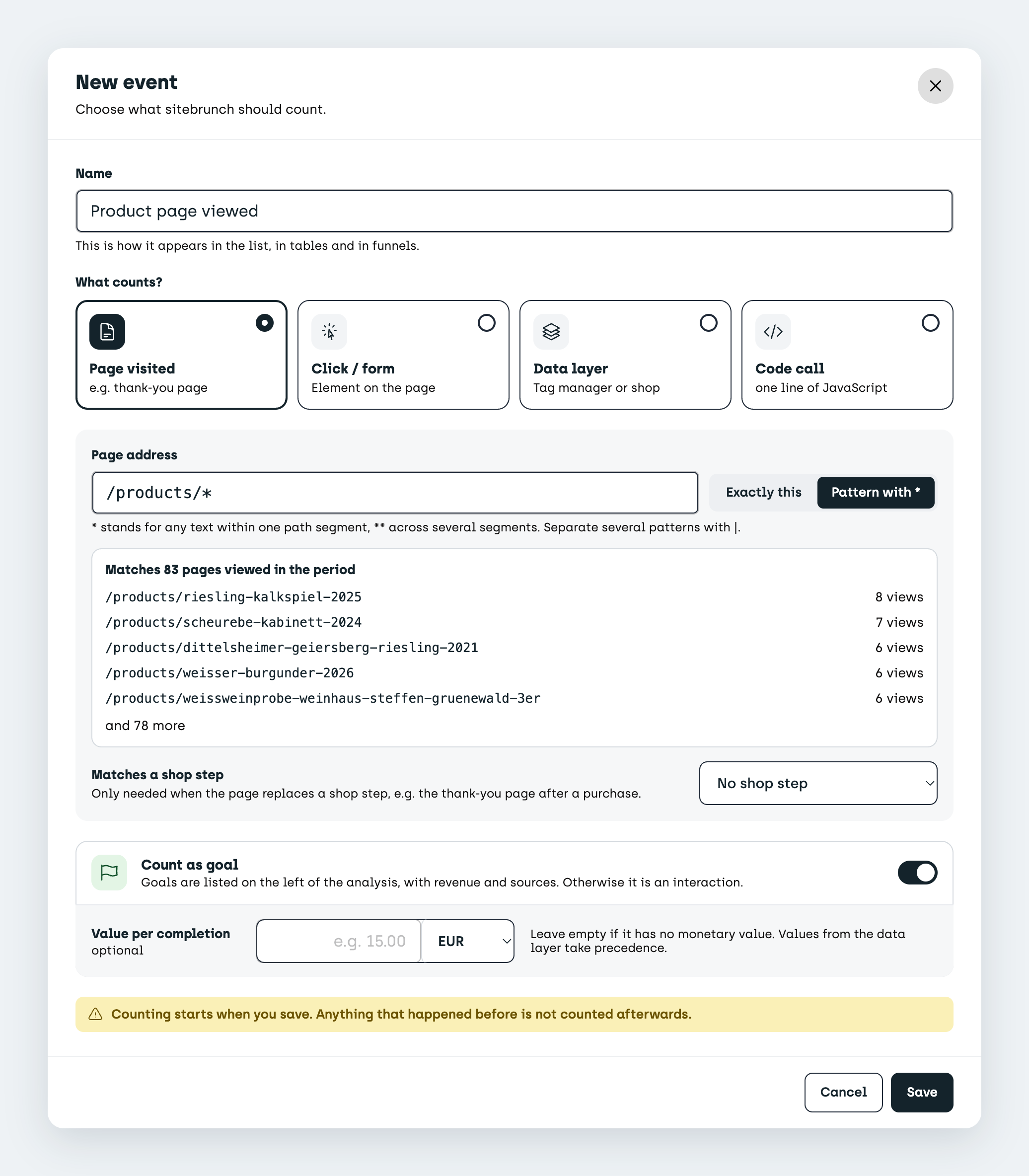The height and width of the screenshot is (1176, 1029).
Task: Click the Cancel button
Action: point(843,1092)
